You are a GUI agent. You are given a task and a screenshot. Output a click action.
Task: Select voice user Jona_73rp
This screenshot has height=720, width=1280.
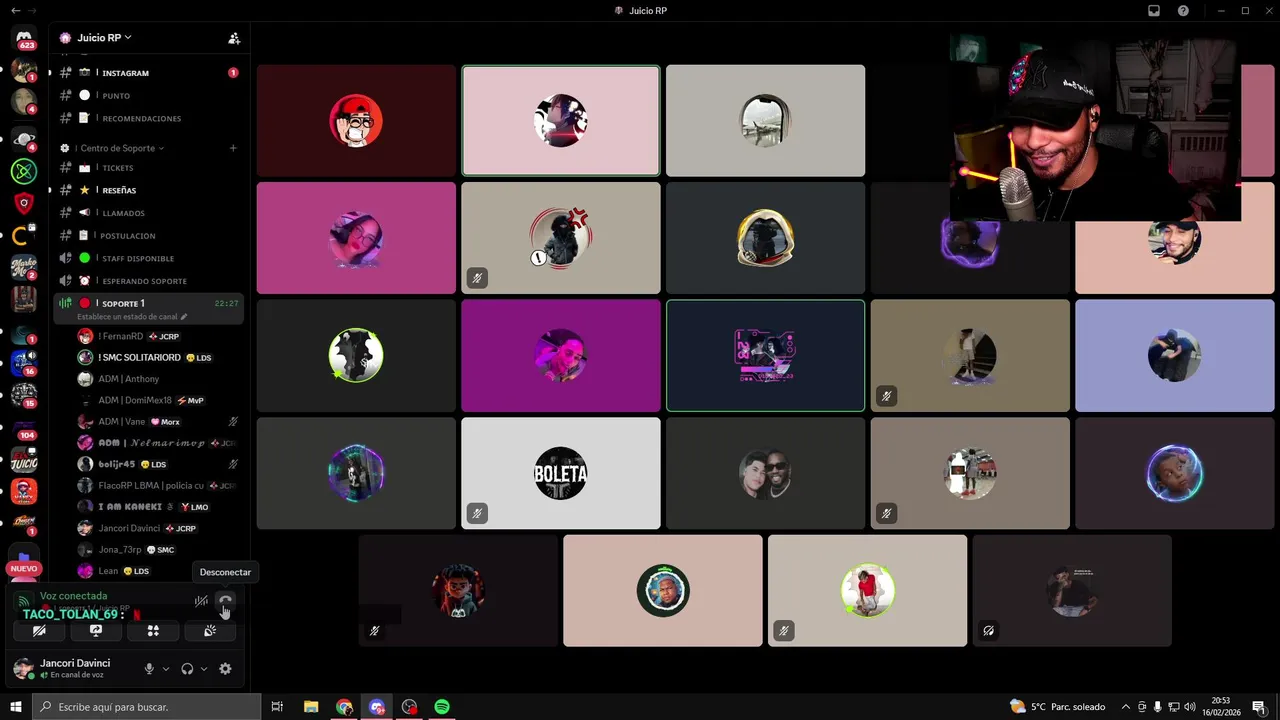(158, 549)
